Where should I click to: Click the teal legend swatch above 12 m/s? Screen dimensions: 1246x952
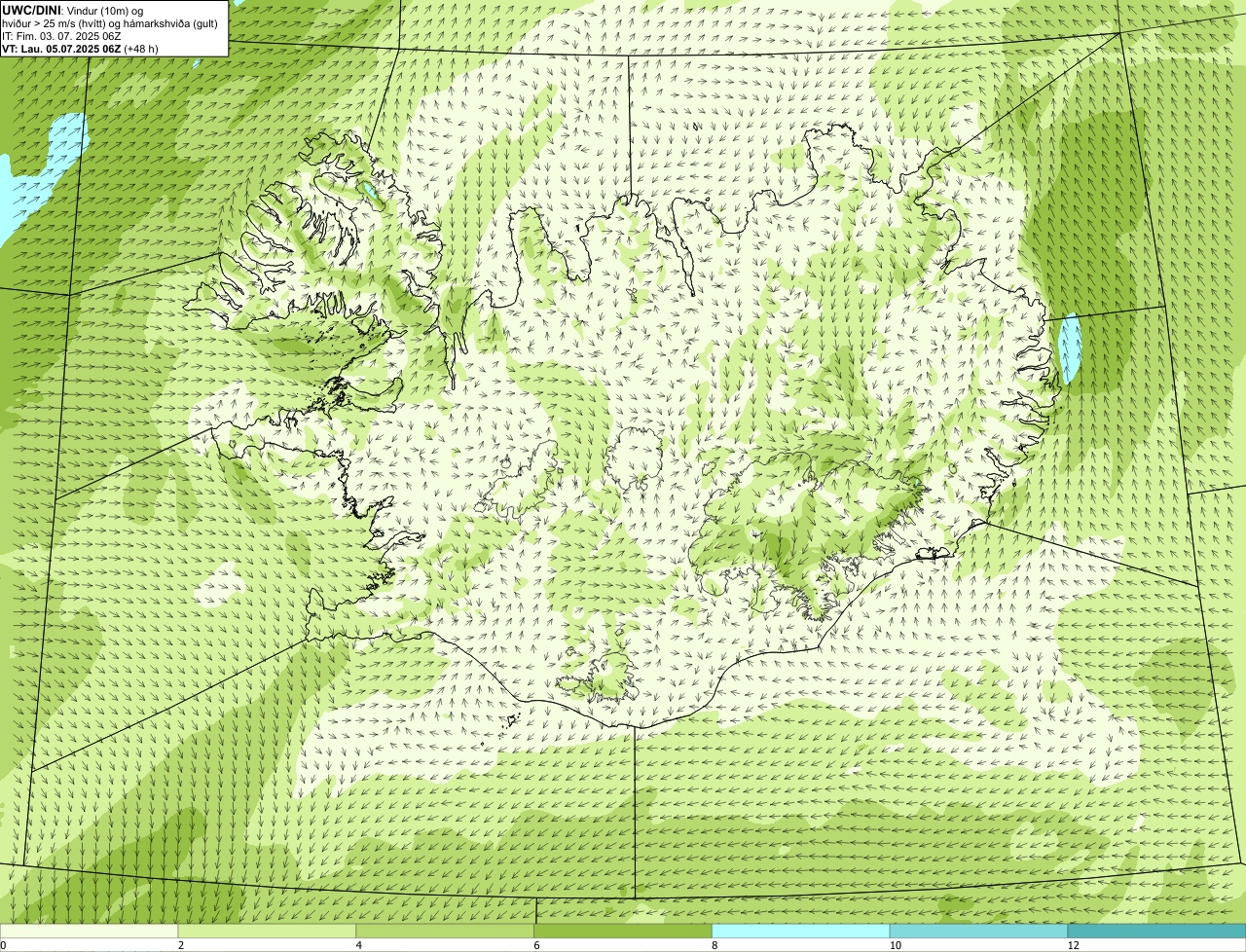1156,932
